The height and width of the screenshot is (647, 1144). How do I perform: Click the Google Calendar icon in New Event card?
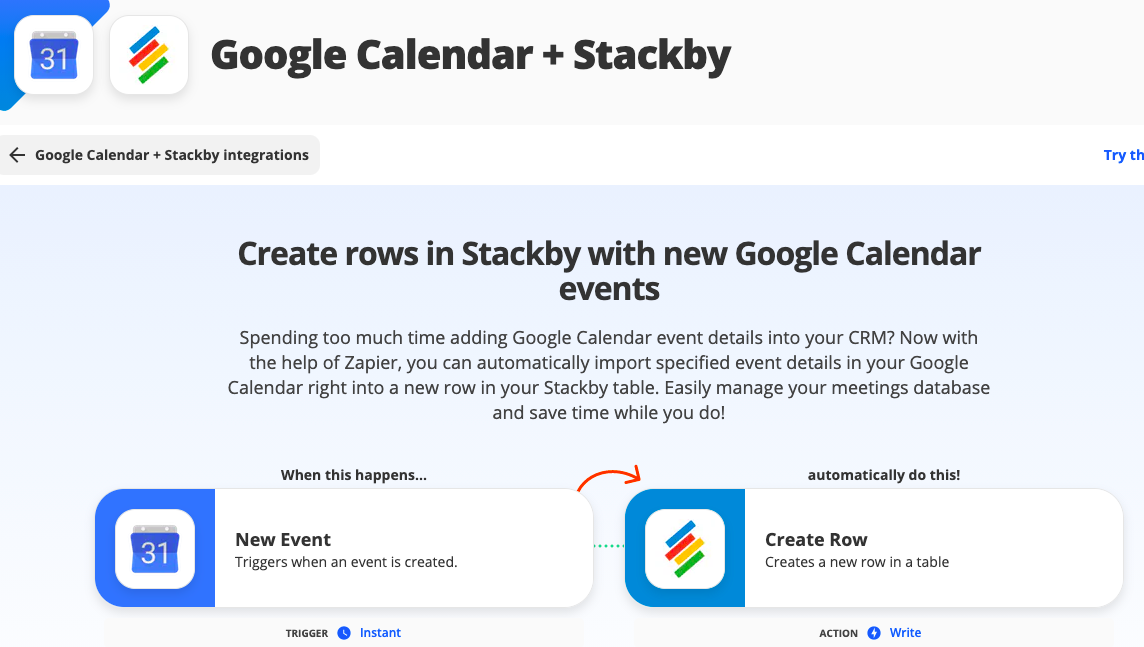click(x=155, y=549)
